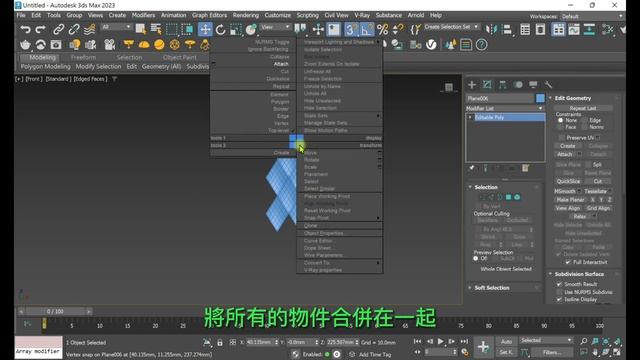Click the Repeat Last button
This screenshot has width=640, height=360.
tap(583, 108)
